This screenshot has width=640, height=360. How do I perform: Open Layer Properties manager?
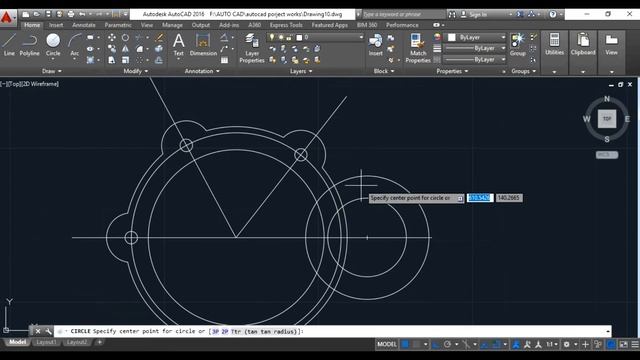(252, 48)
